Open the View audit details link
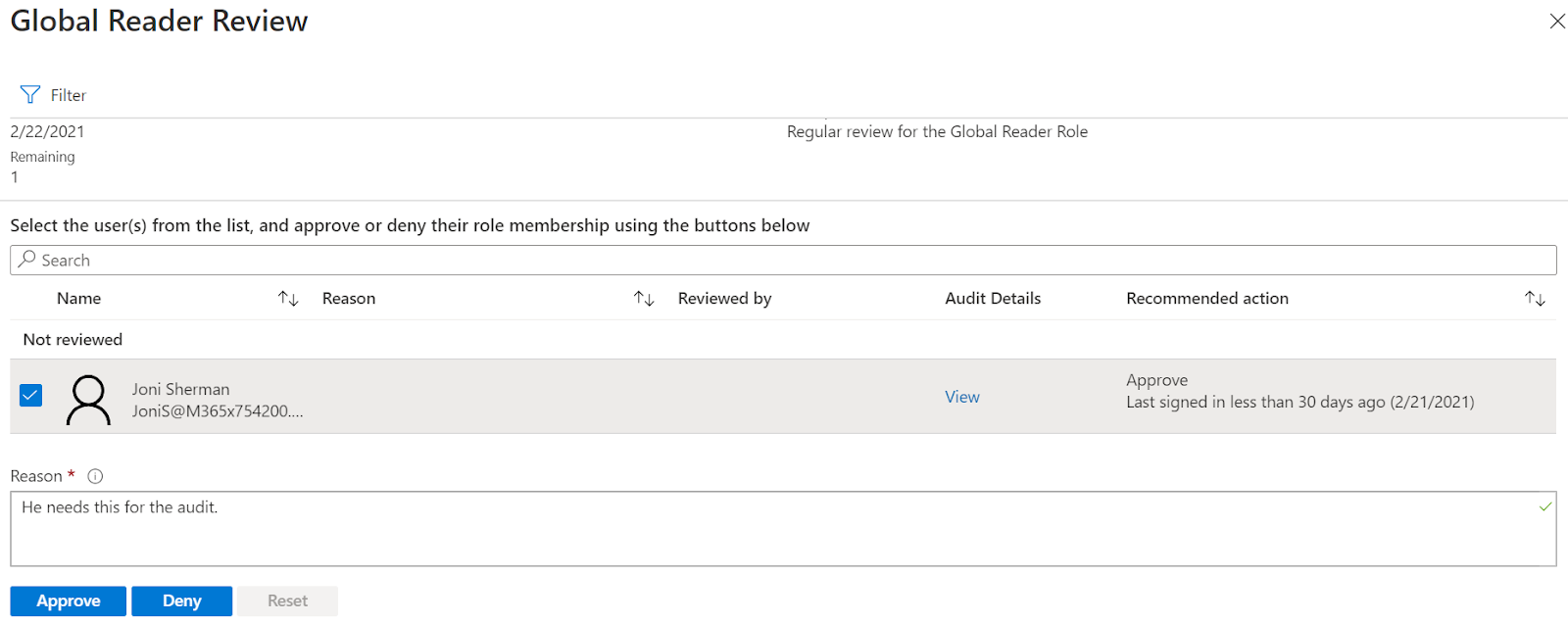1568x624 pixels. pyautogui.click(x=961, y=397)
